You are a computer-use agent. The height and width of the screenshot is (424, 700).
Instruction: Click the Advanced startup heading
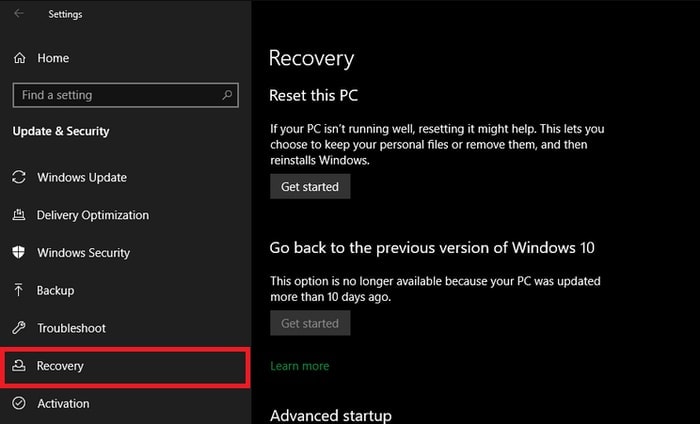click(330, 415)
